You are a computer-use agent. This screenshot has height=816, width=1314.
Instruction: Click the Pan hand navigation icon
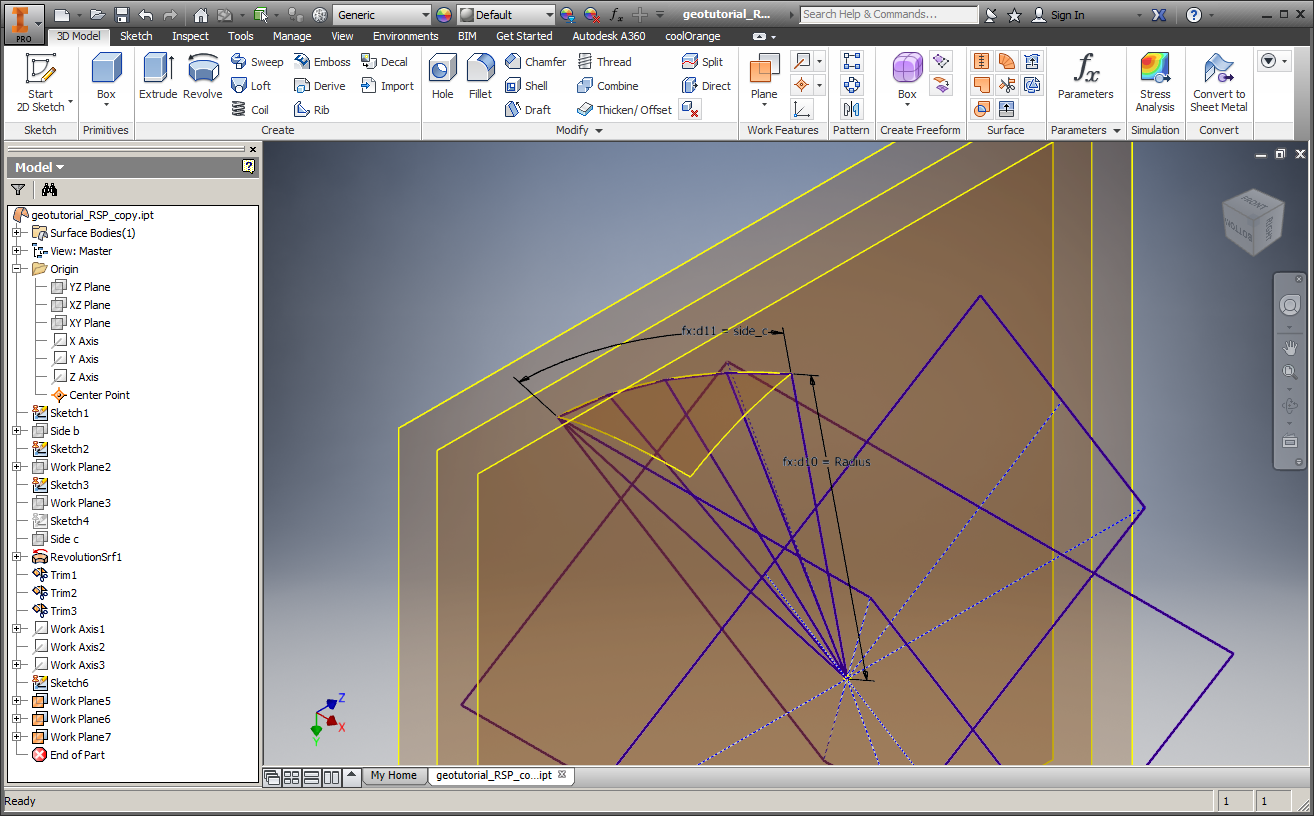[x=1290, y=348]
